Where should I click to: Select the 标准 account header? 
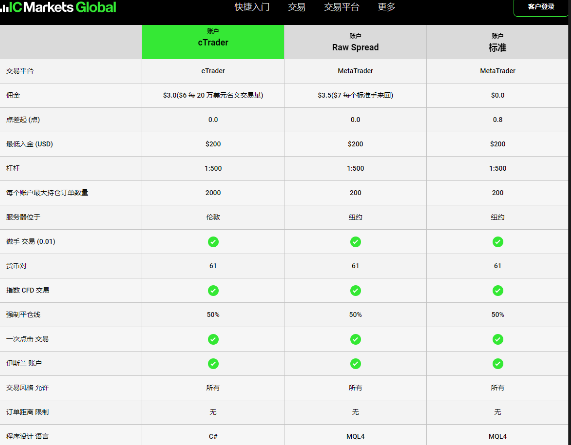click(x=497, y=42)
